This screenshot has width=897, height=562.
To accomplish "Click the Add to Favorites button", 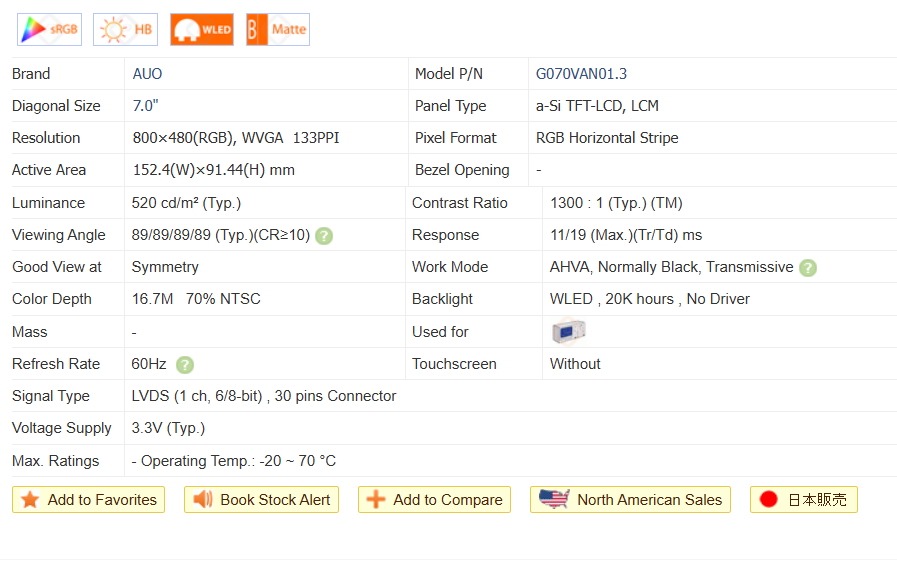I will tap(89, 500).
